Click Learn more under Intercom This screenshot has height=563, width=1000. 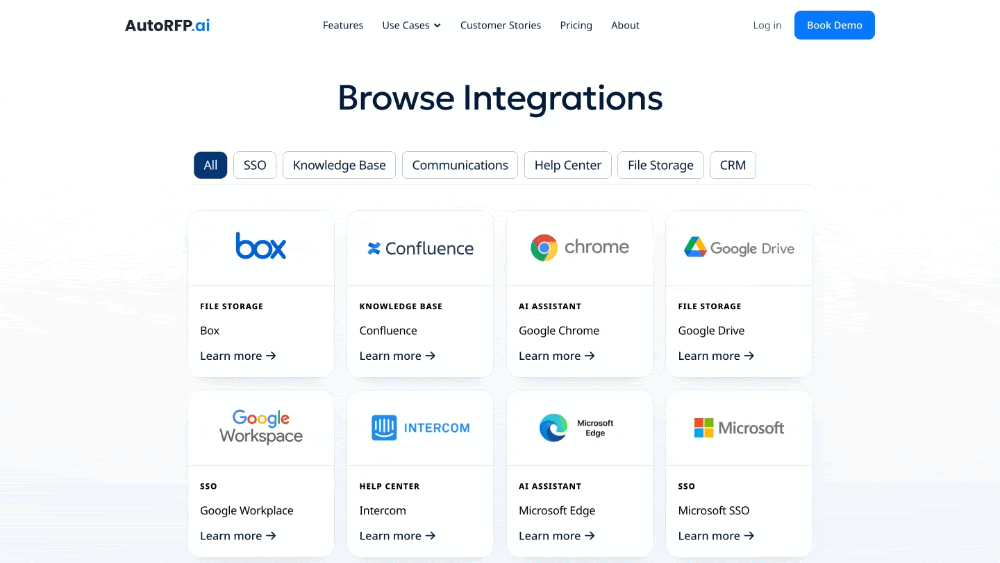[x=397, y=536]
